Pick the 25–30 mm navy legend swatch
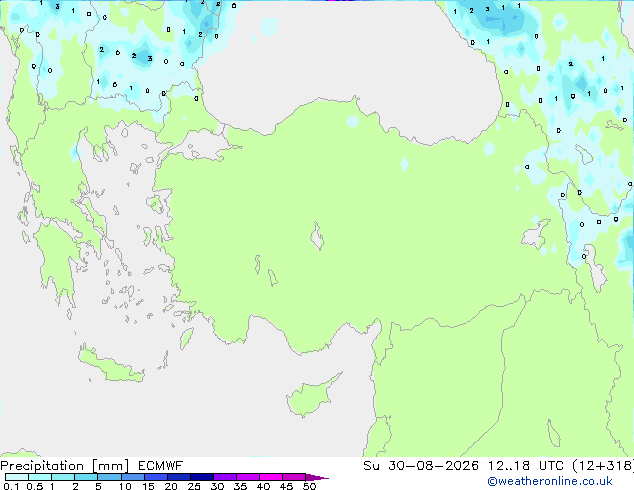634x490 pixels. 202,477
